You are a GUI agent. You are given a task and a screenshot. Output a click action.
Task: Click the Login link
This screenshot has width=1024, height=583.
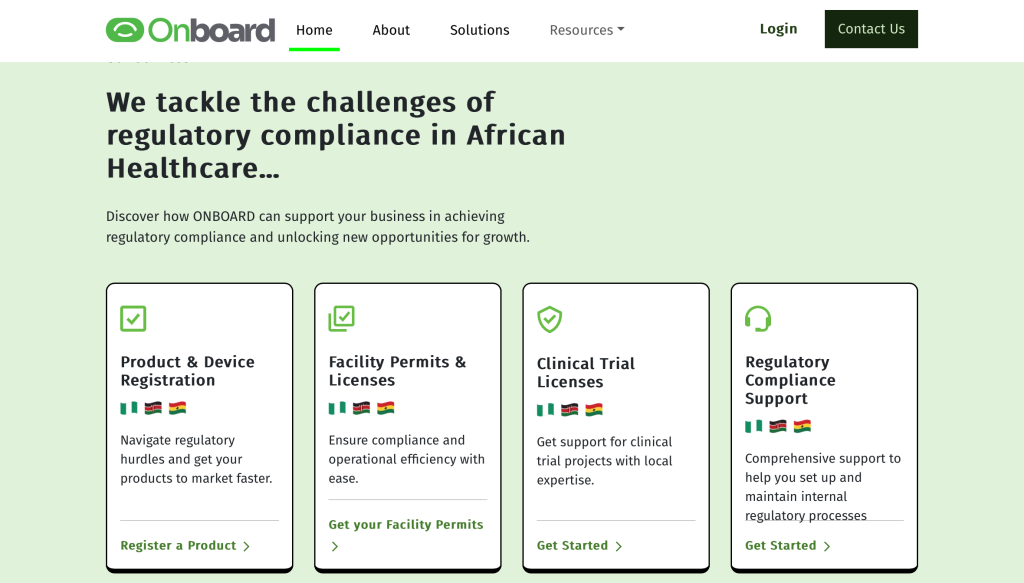pyautogui.click(x=778, y=29)
